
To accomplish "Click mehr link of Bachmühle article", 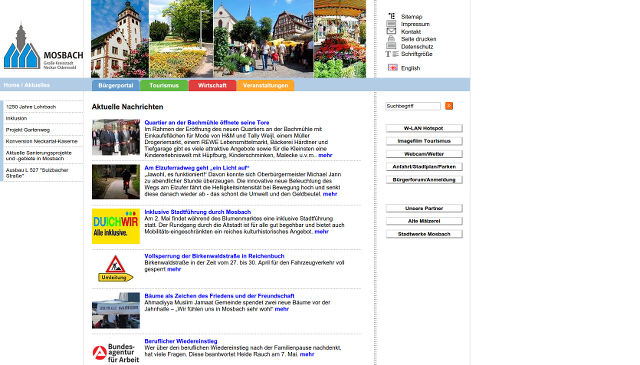I will [x=325, y=155].
